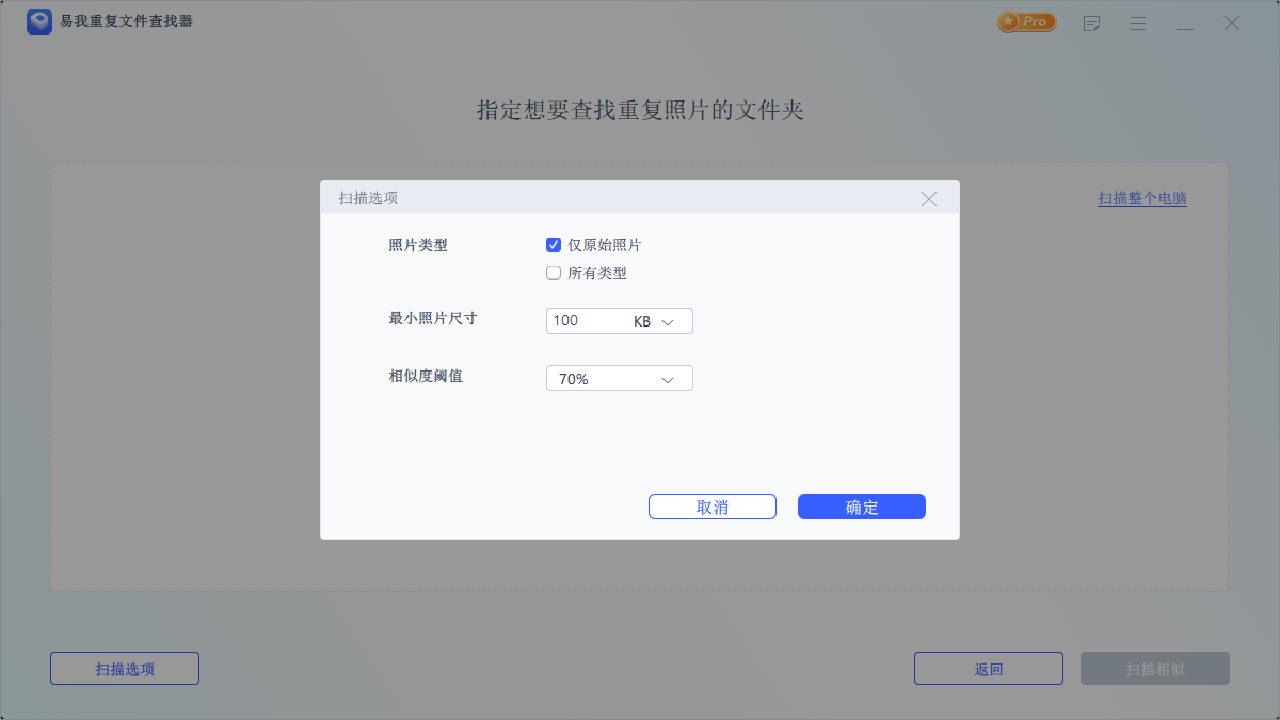The height and width of the screenshot is (720, 1280).
Task: Cancel the dialog with 取消 button
Action: point(712,506)
